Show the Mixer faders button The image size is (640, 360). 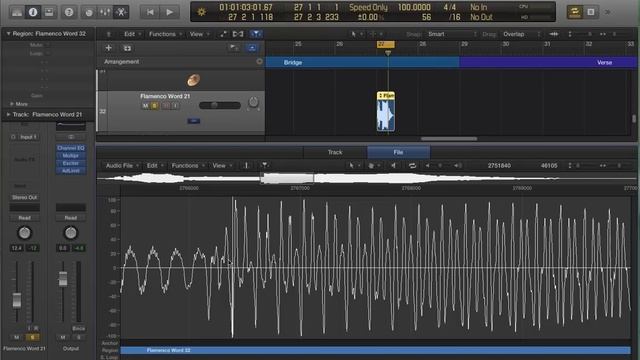(x=105, y=12)
